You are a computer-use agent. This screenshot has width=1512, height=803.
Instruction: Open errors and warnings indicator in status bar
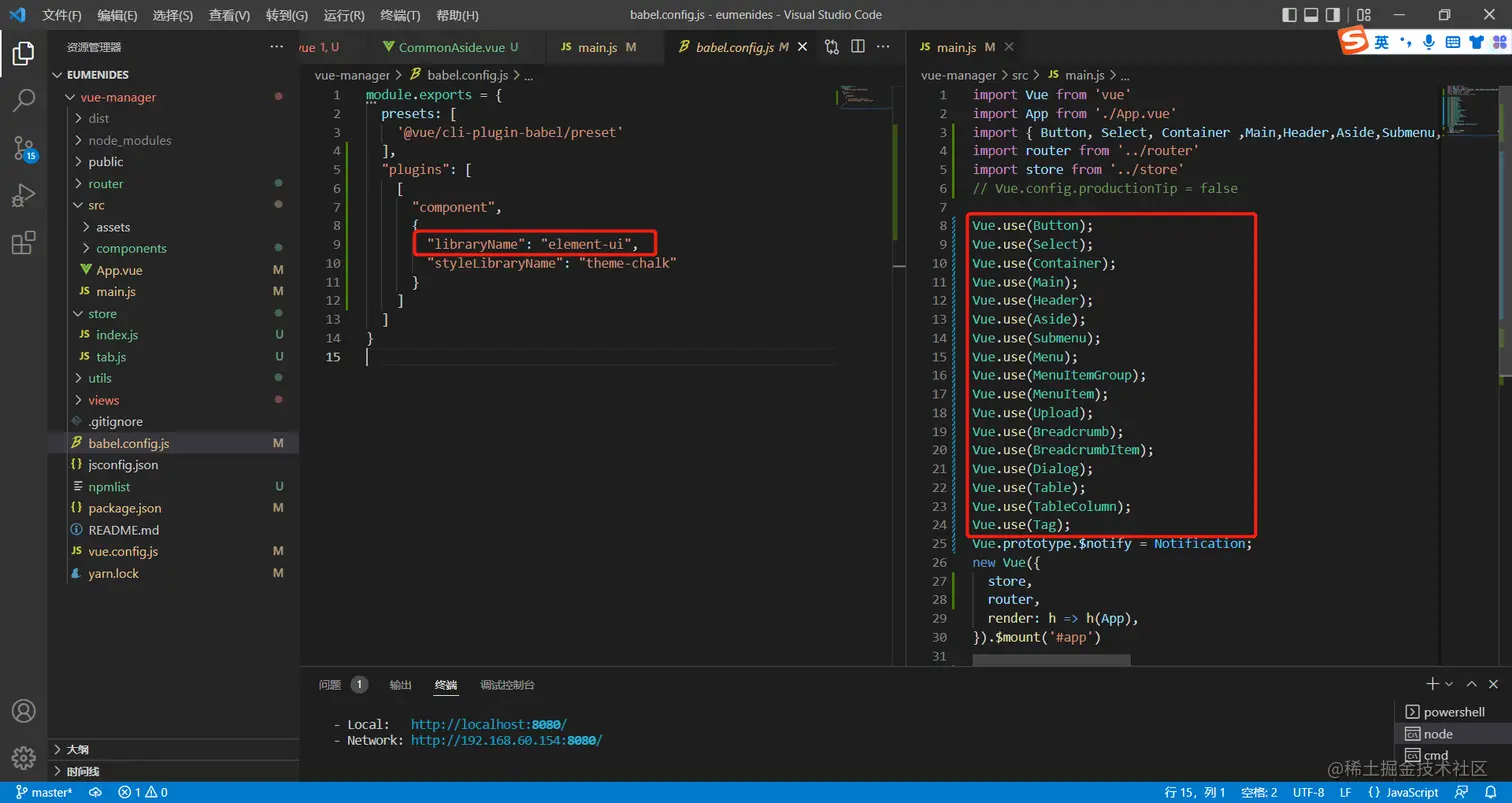pos(143,792)
